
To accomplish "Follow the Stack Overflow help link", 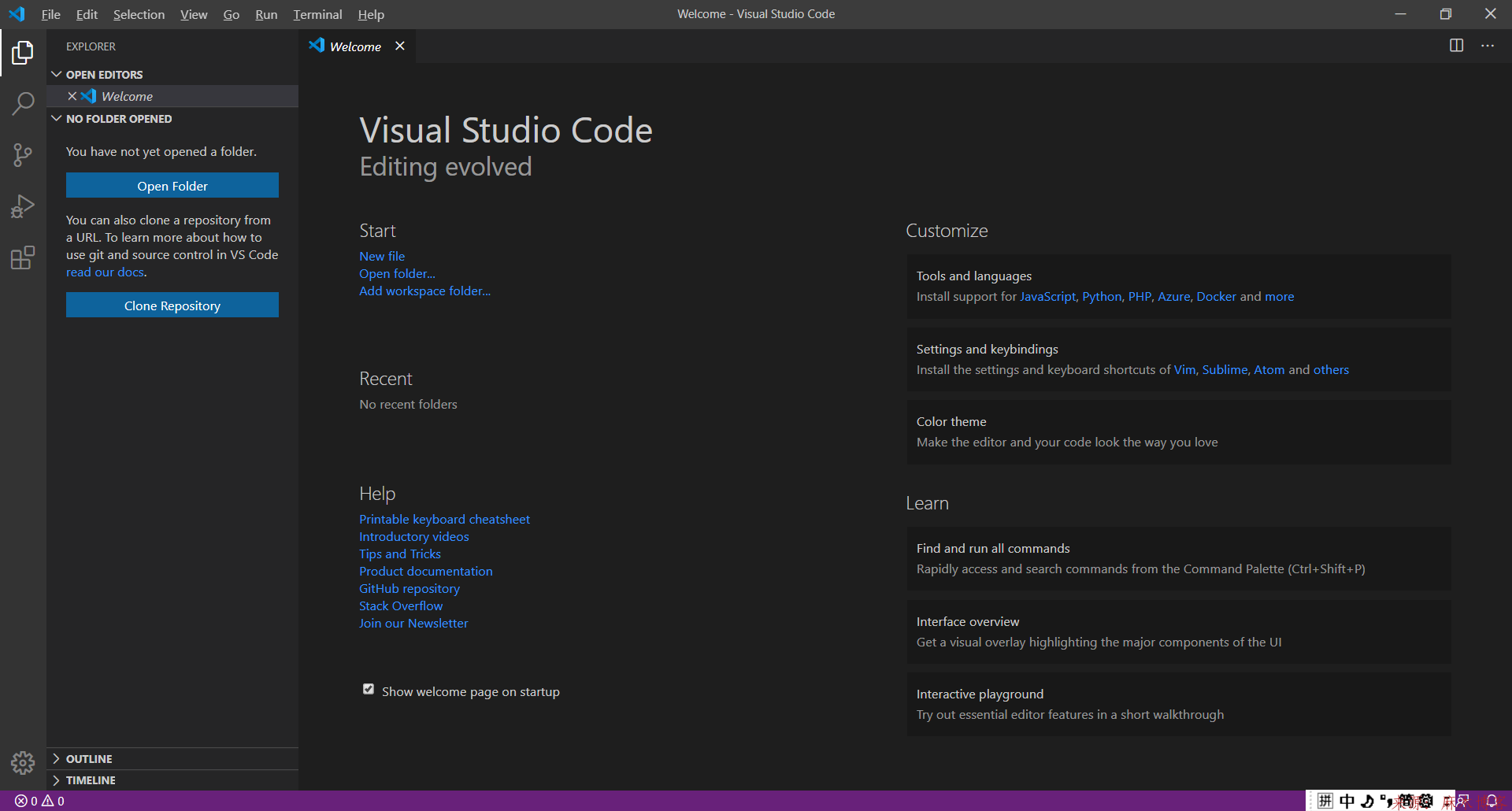I will pos(400,605).
